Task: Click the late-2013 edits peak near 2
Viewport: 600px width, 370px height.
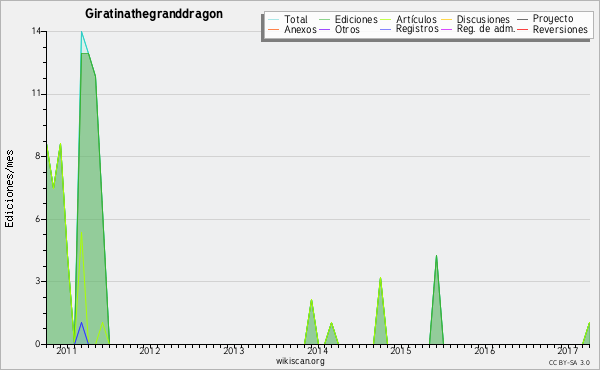Action: click(311, 300)
